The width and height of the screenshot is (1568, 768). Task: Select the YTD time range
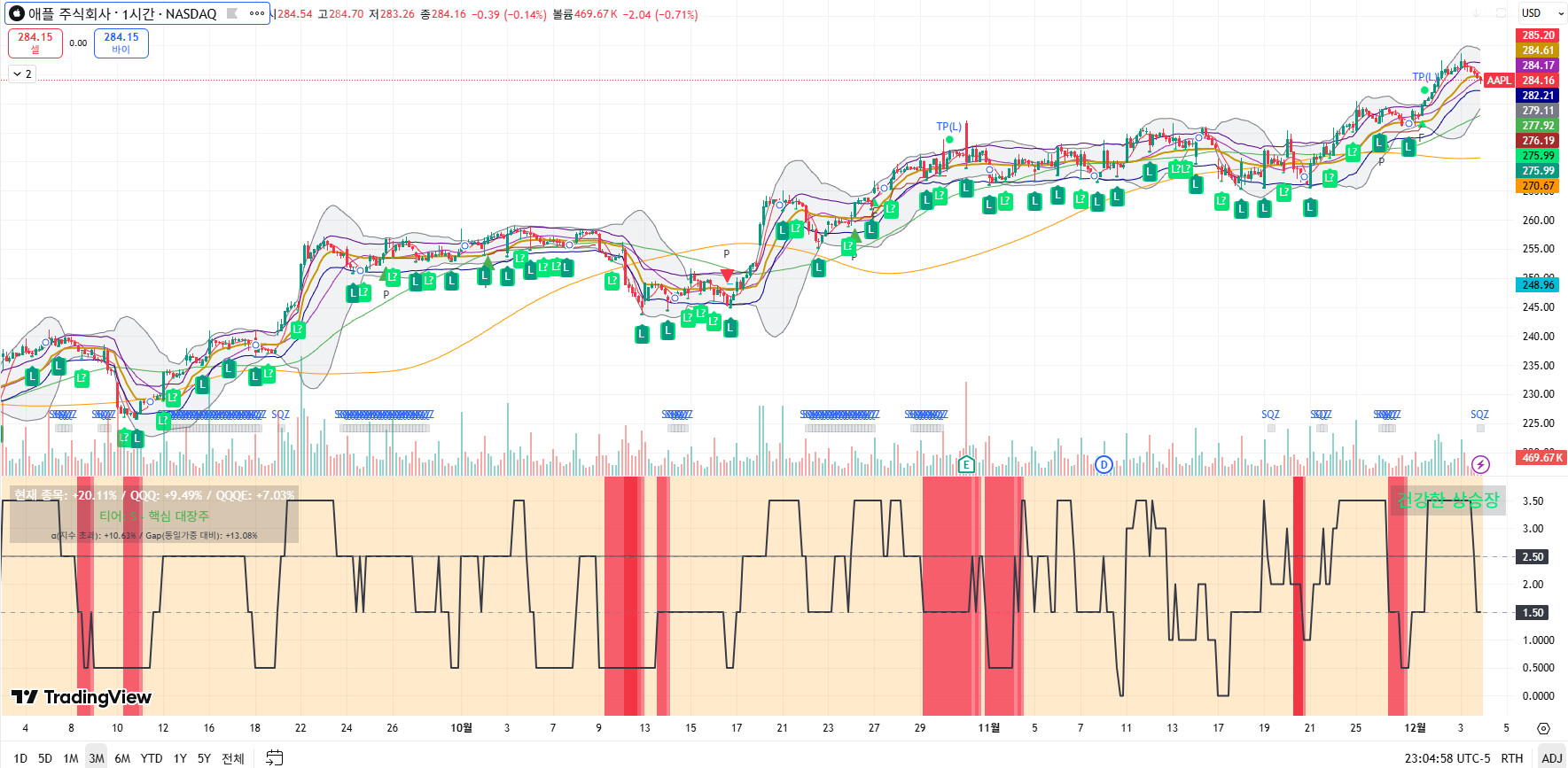pyautogui.click(x=152, y=758)
